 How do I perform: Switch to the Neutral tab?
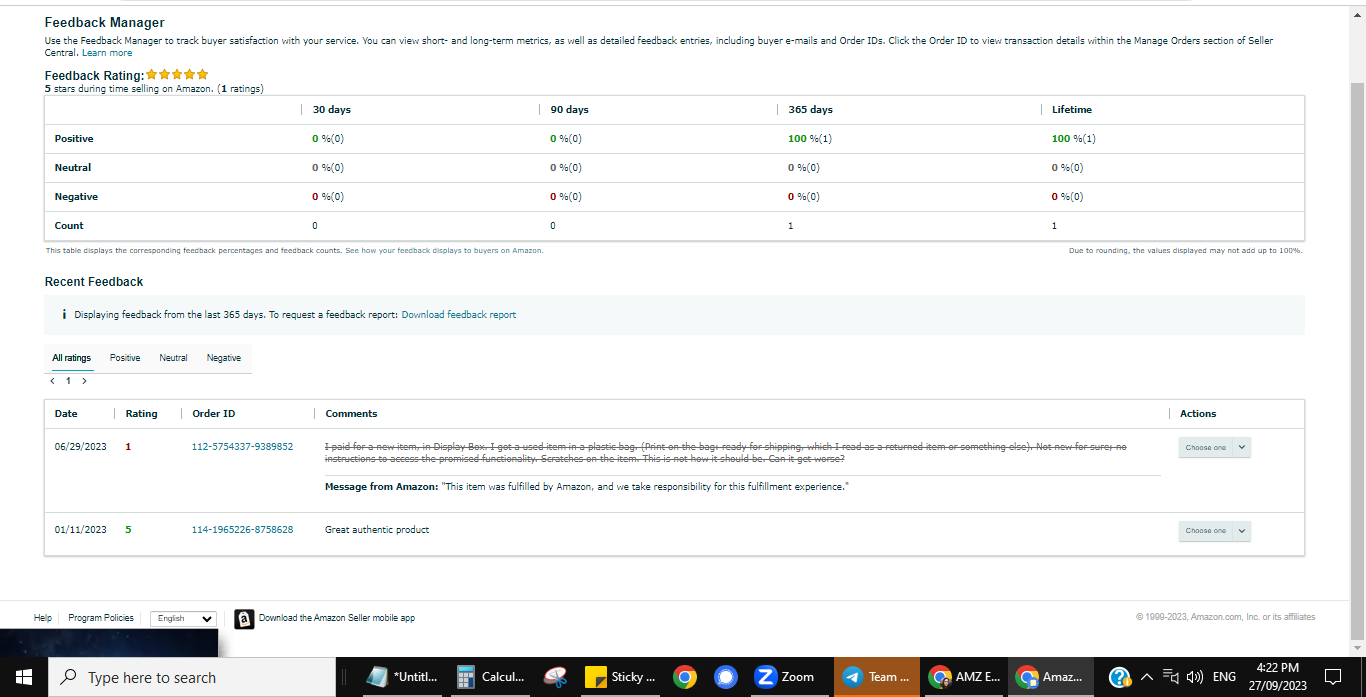tap(173, 358)
